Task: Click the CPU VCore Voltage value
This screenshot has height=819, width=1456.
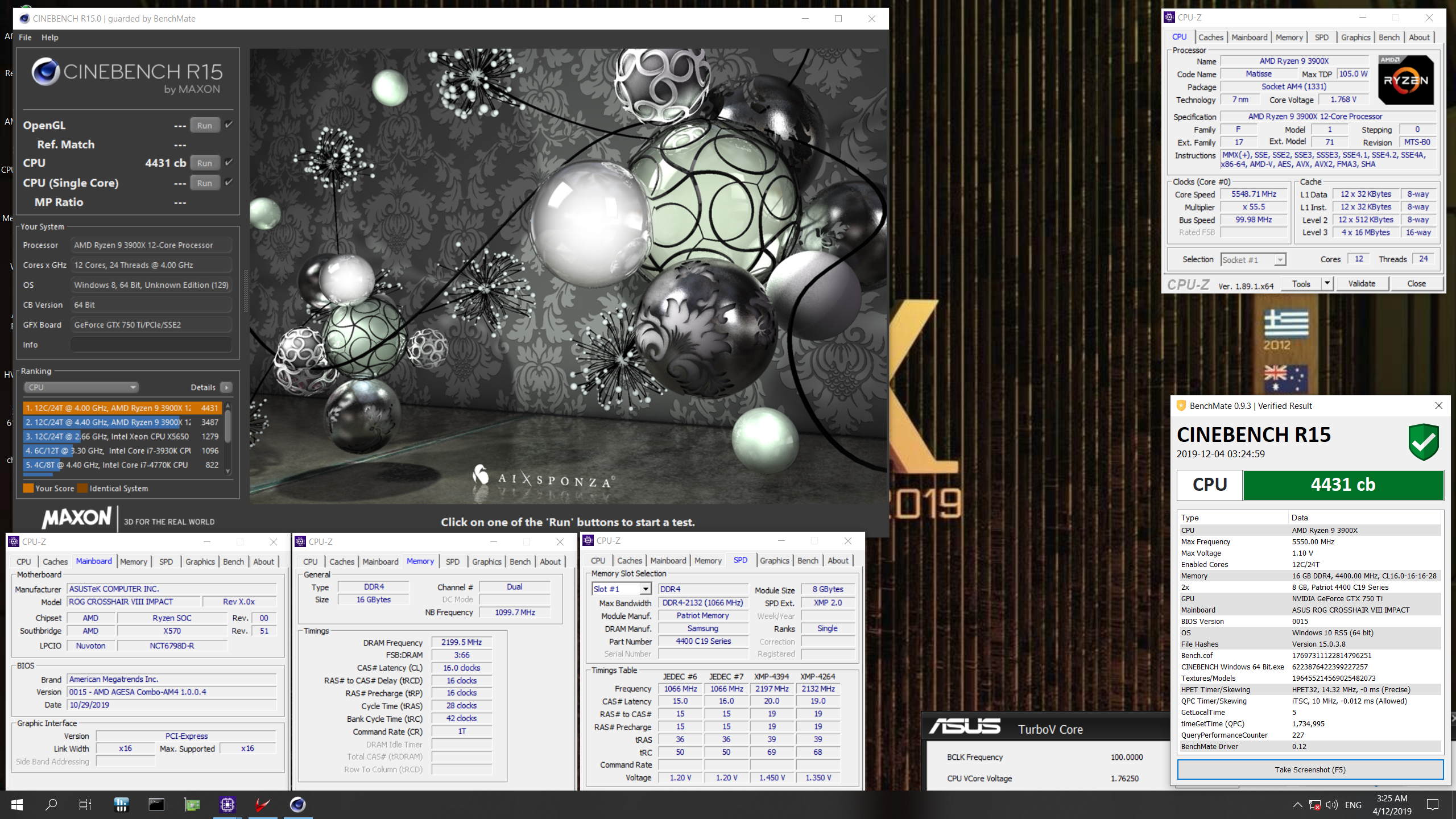Action: click(1124, 778)
